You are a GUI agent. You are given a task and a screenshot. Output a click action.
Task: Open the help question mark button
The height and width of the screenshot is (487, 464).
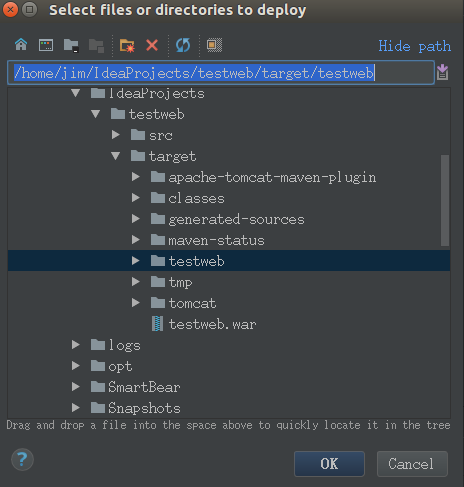(x=22, y=460)
